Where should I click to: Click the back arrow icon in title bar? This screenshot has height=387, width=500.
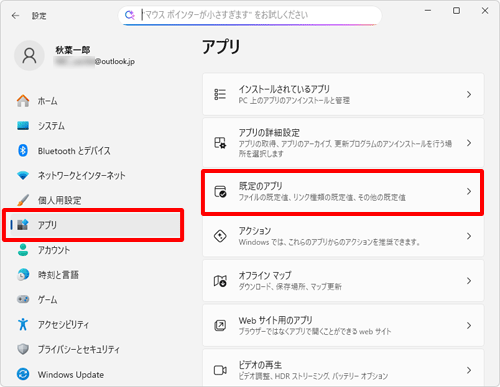tap(15, 16)
